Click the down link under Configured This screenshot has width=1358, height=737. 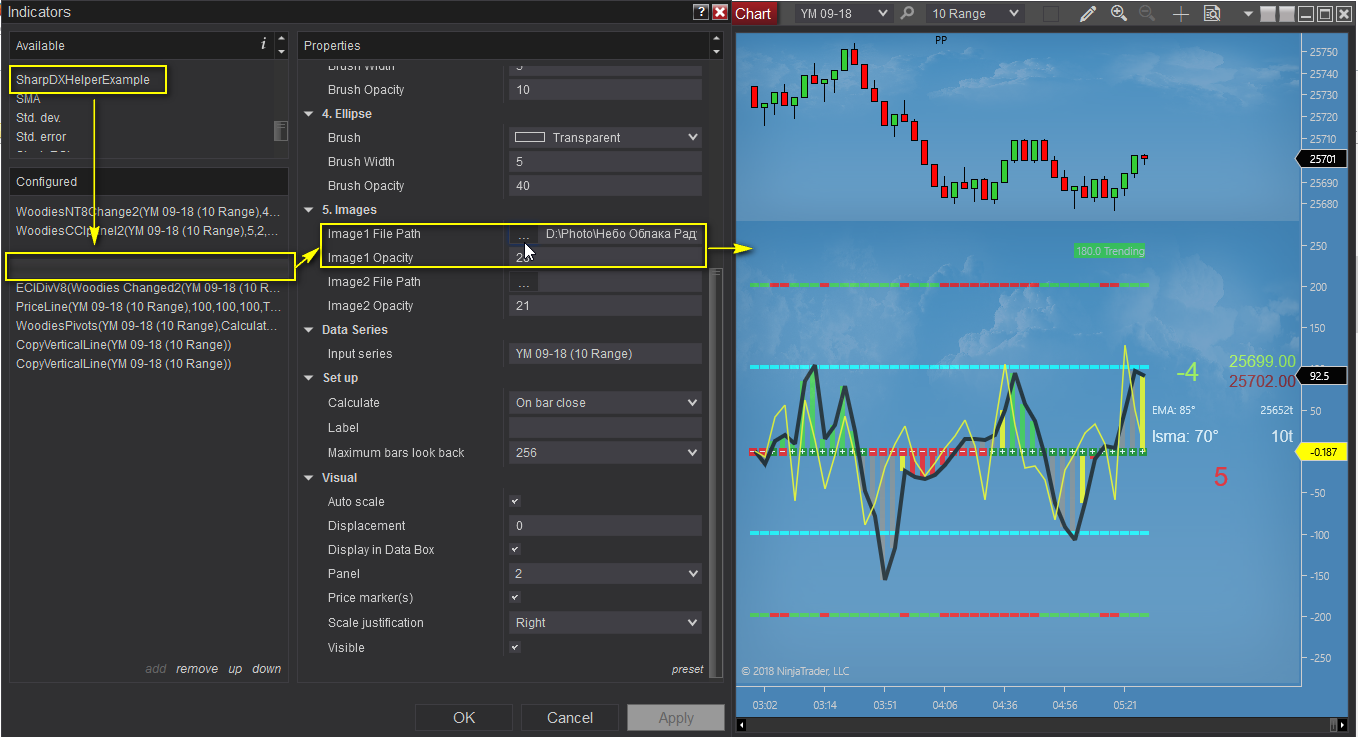[267, 669]
